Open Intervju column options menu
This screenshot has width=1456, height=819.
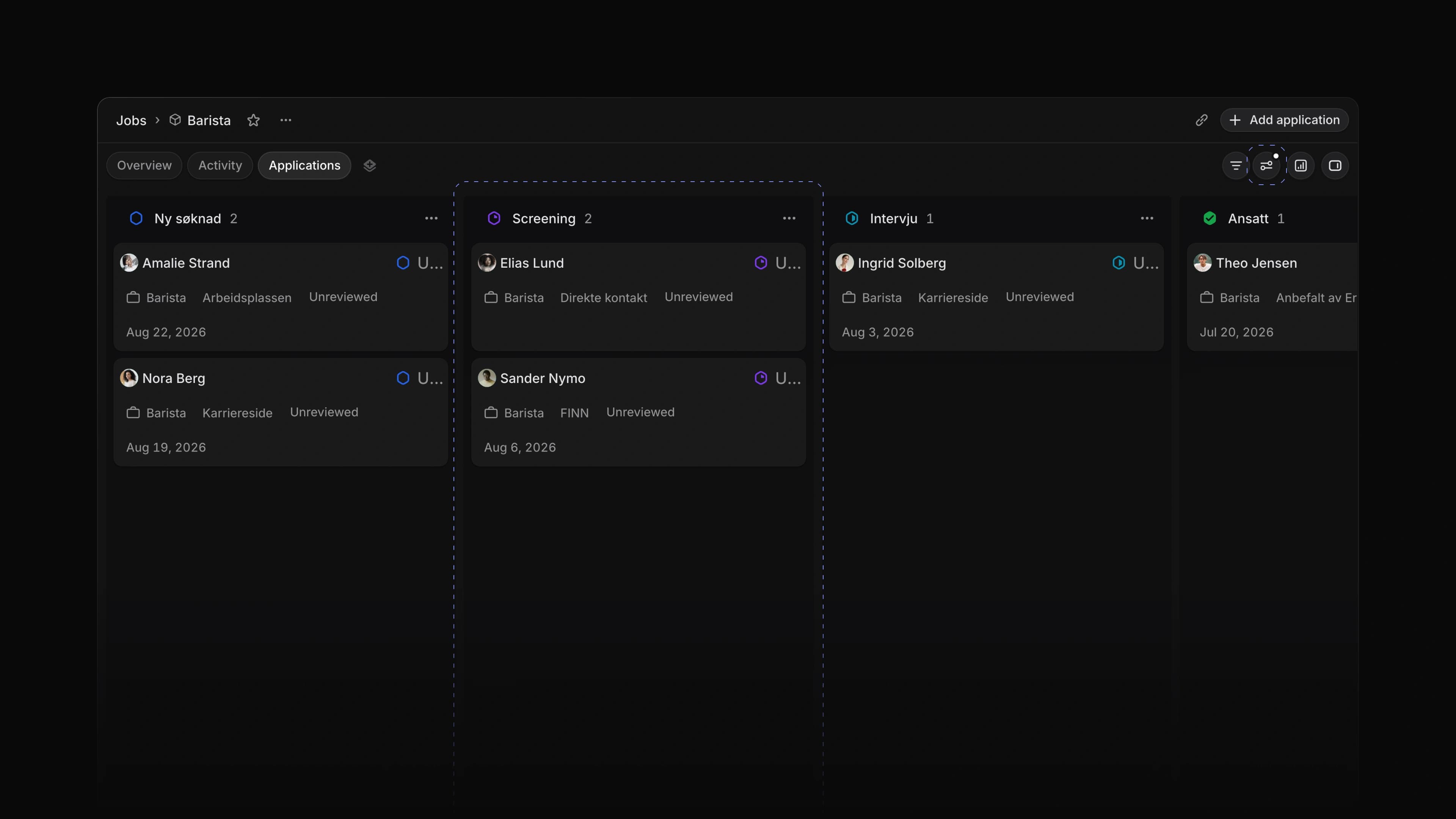point(1147,218)
